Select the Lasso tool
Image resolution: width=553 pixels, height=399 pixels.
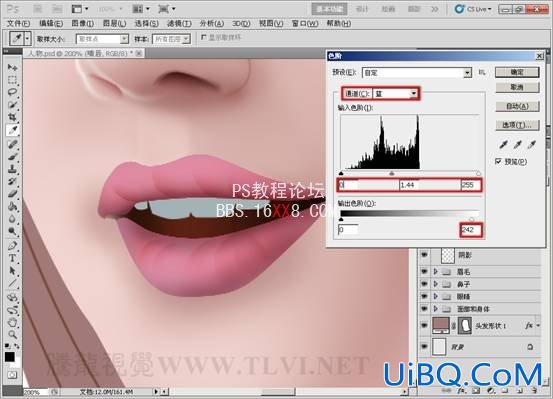[x=12, y=92]
